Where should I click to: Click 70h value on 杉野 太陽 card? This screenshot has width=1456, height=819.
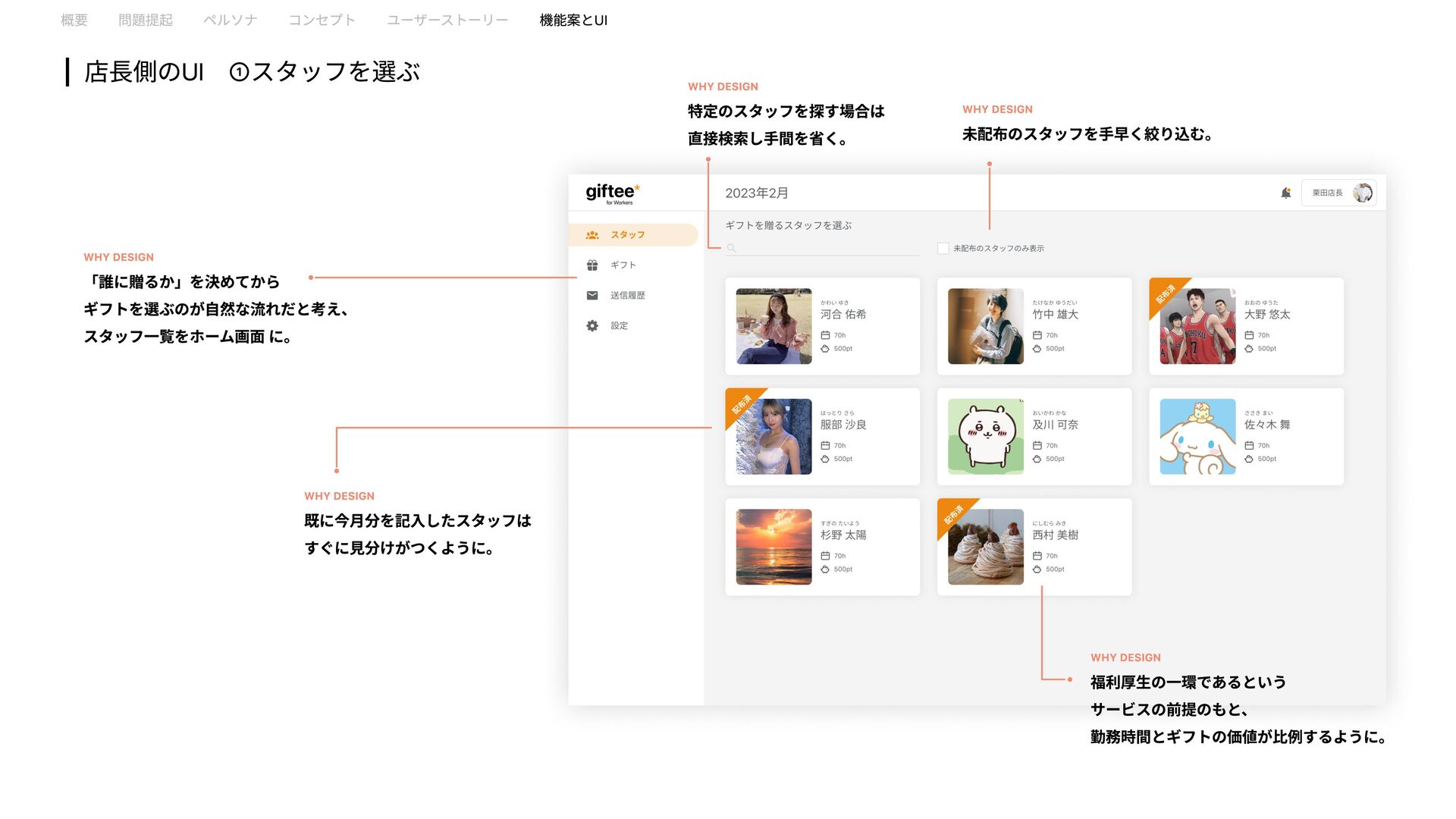click(839, 556)
